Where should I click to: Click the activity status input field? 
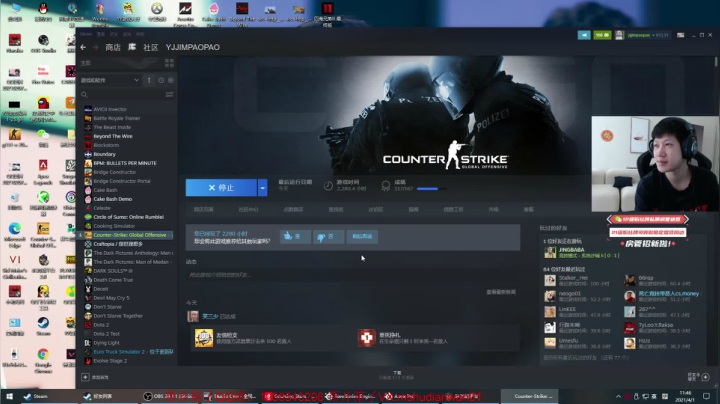click(353, 275)
